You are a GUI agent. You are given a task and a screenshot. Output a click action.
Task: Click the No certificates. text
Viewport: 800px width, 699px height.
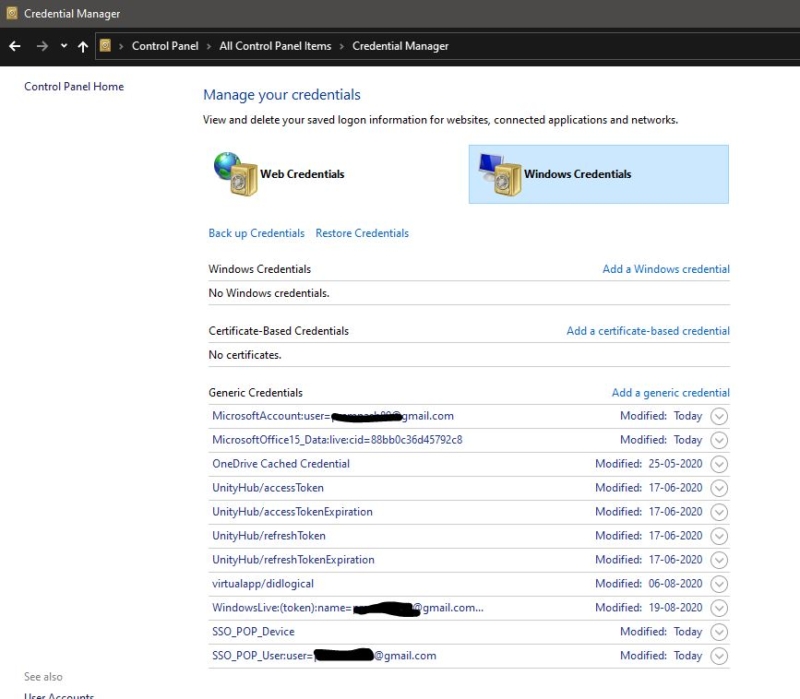pos(245,355)
